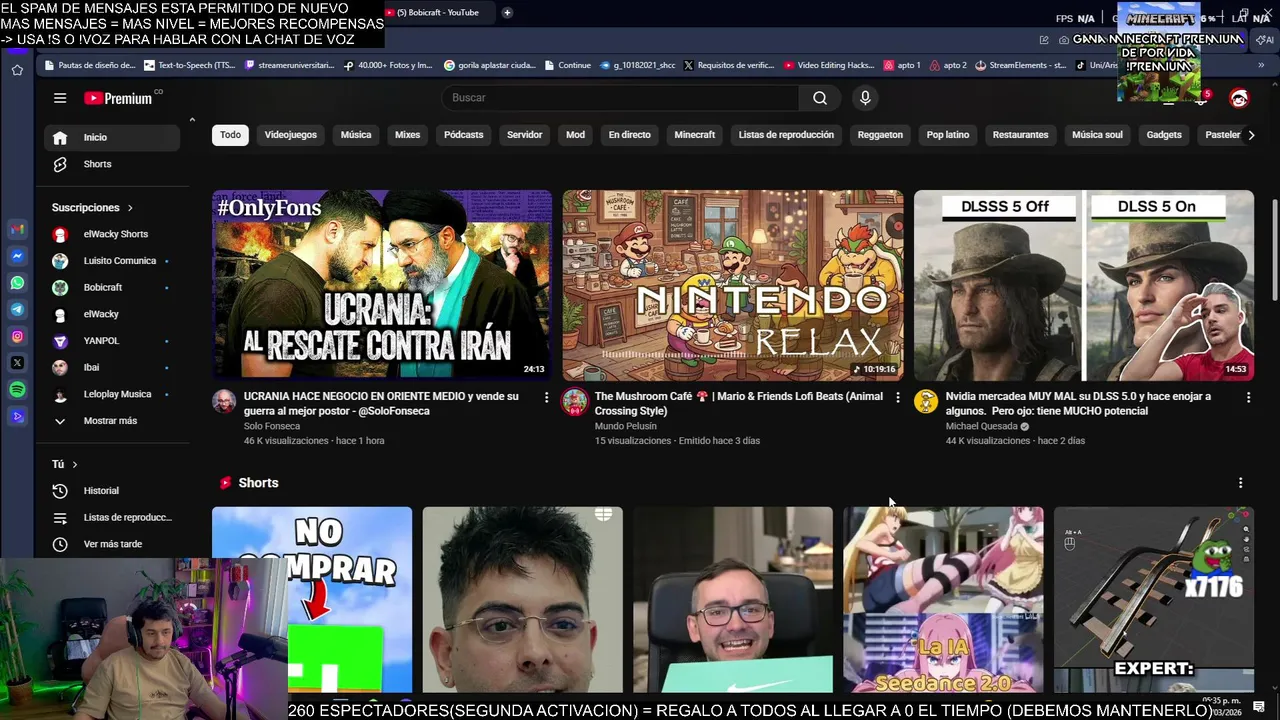
Task: Open Michael Quesada channel avatar
Action: [x=926, y=402]
